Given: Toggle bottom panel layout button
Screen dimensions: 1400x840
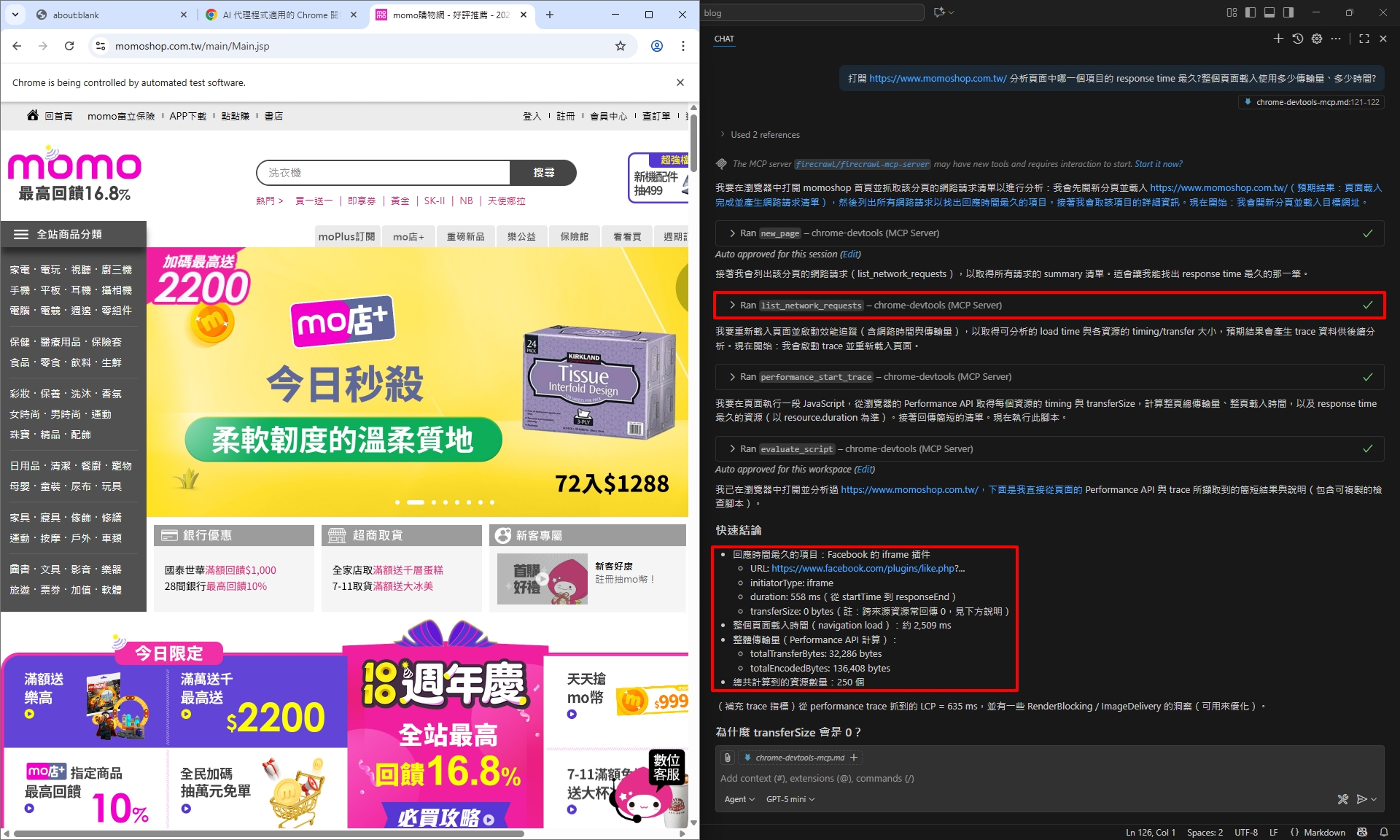Looking at the screenshot, I should tap(1269, 12).
